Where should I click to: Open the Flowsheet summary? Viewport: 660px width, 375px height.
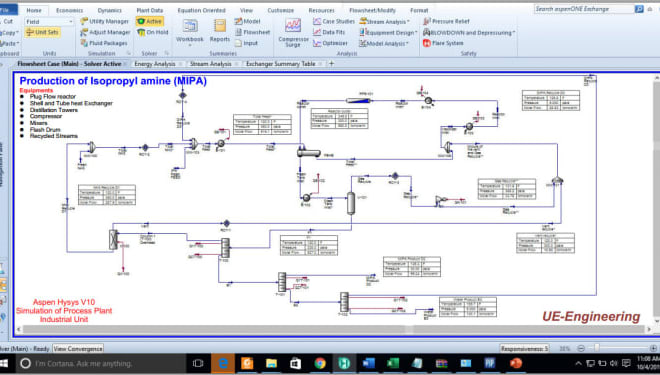(x=252, y=32)
